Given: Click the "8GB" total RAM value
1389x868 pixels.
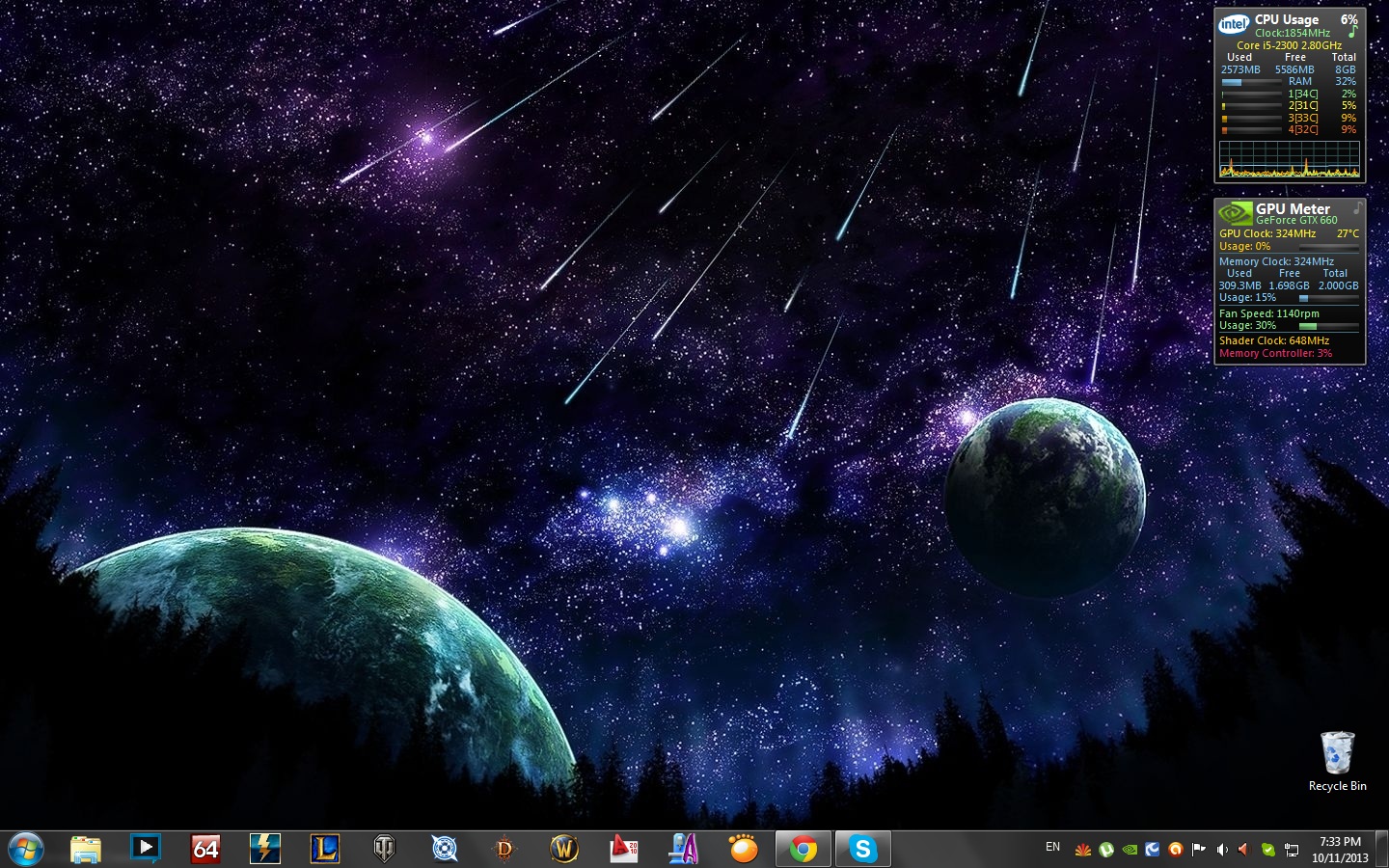Looking at the screenshot, I should (x=1346, y=69).
